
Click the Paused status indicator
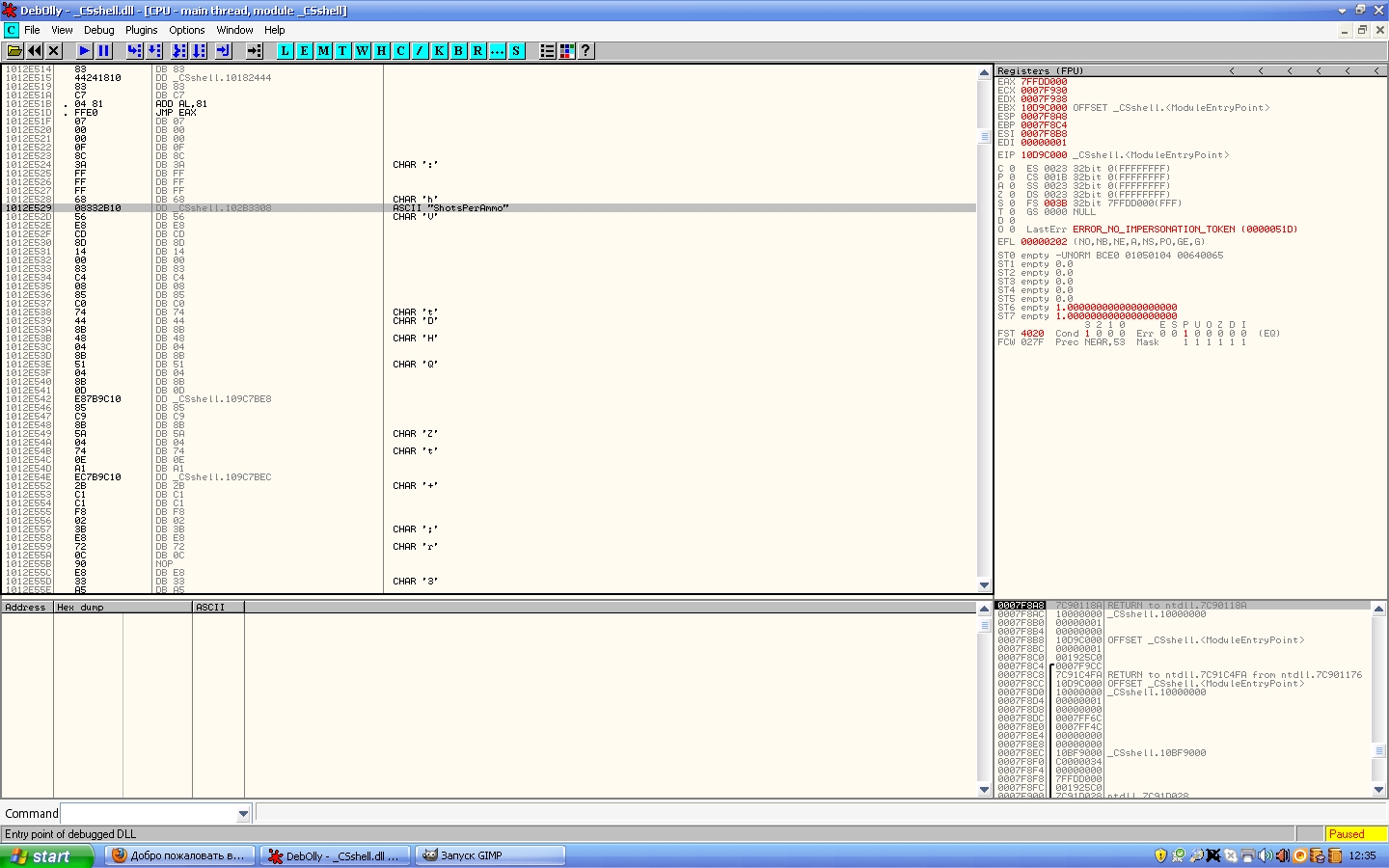click(1355, 834)
